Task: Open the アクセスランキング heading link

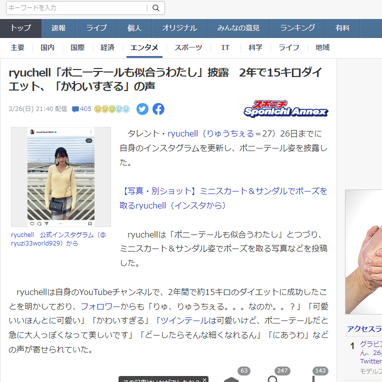Action: point(364,329)
